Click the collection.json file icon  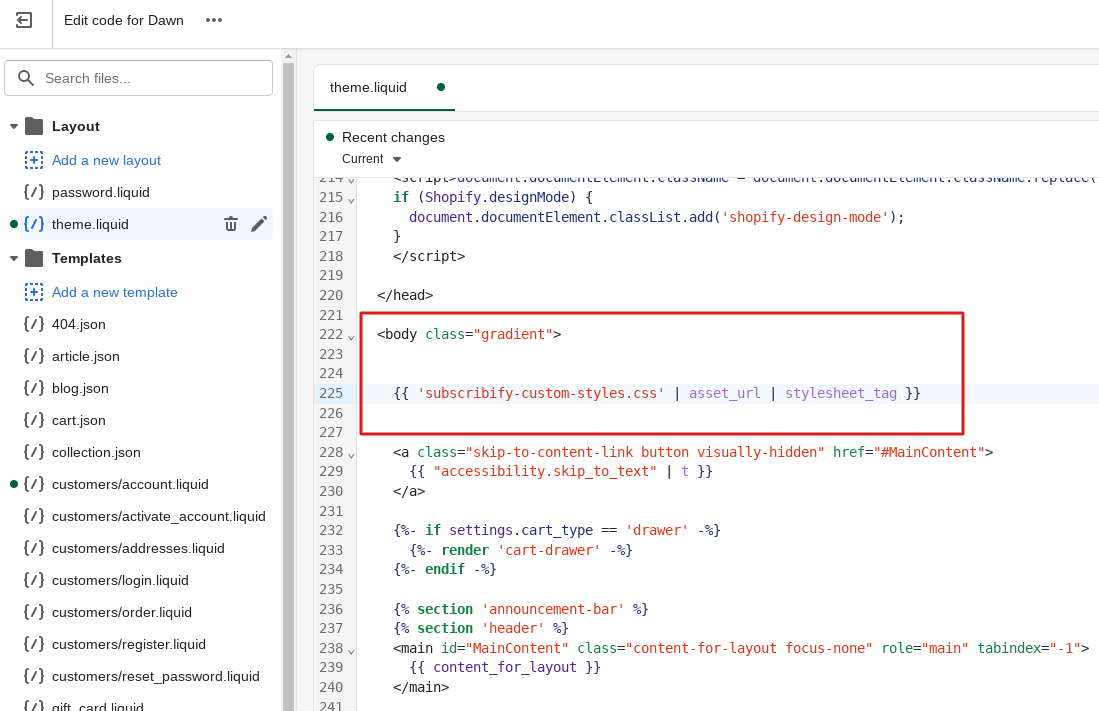pos(34,452)
